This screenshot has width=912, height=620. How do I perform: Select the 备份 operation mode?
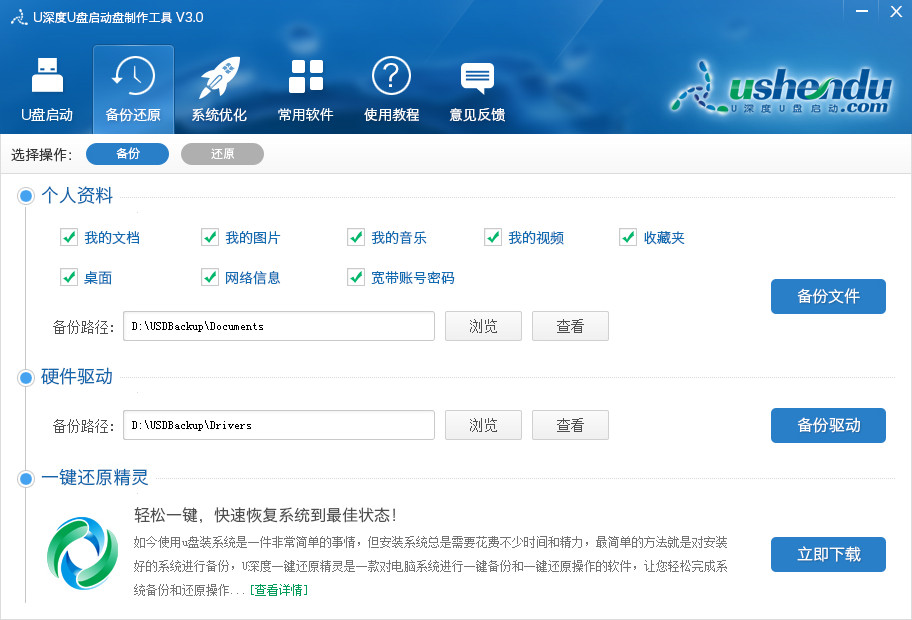127,154
